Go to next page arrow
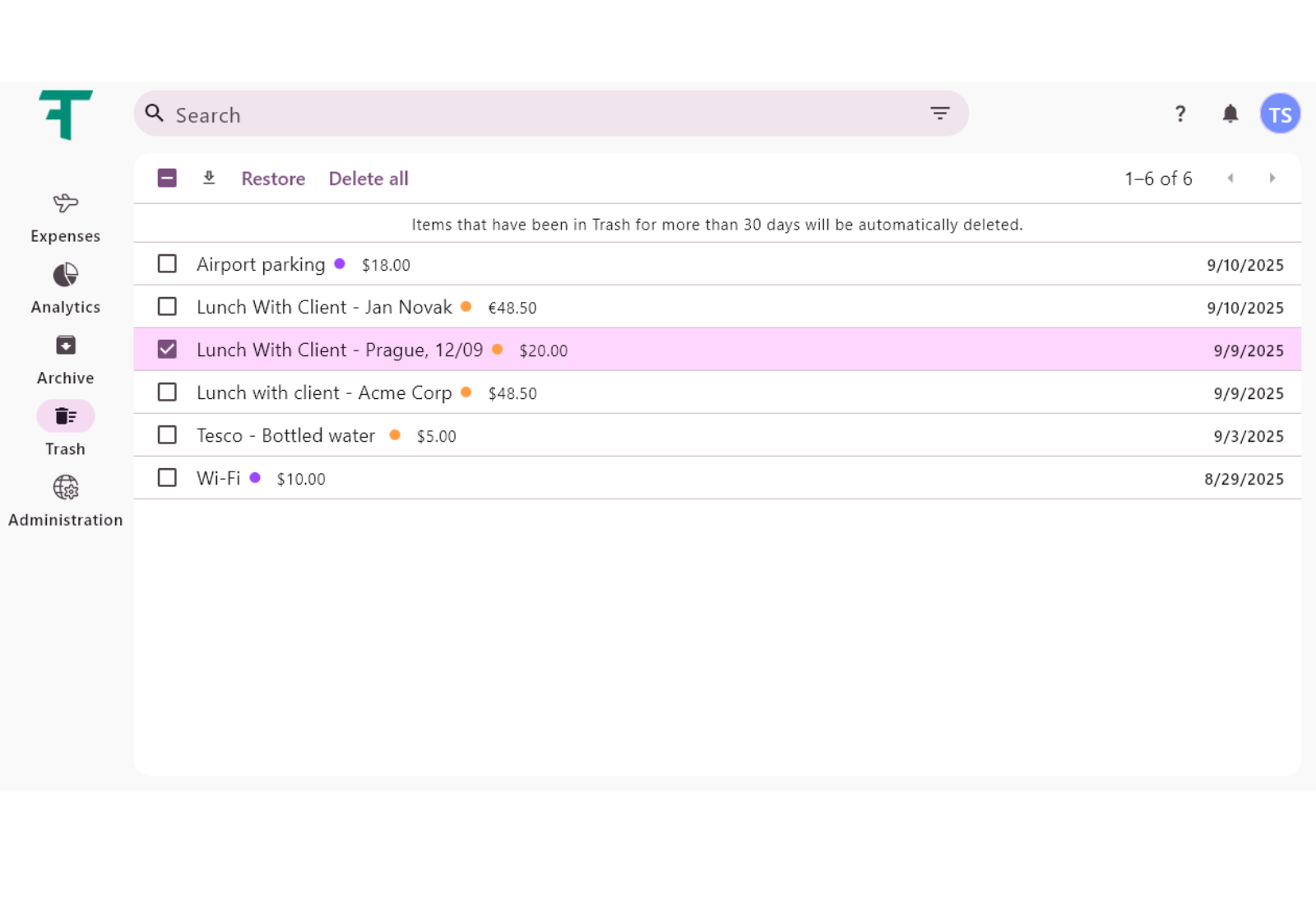 (1272, 178)
